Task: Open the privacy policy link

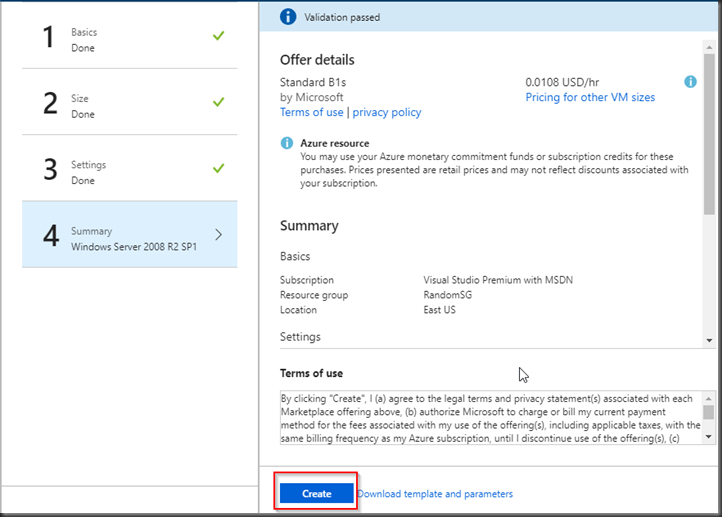Action: point(387,113)
